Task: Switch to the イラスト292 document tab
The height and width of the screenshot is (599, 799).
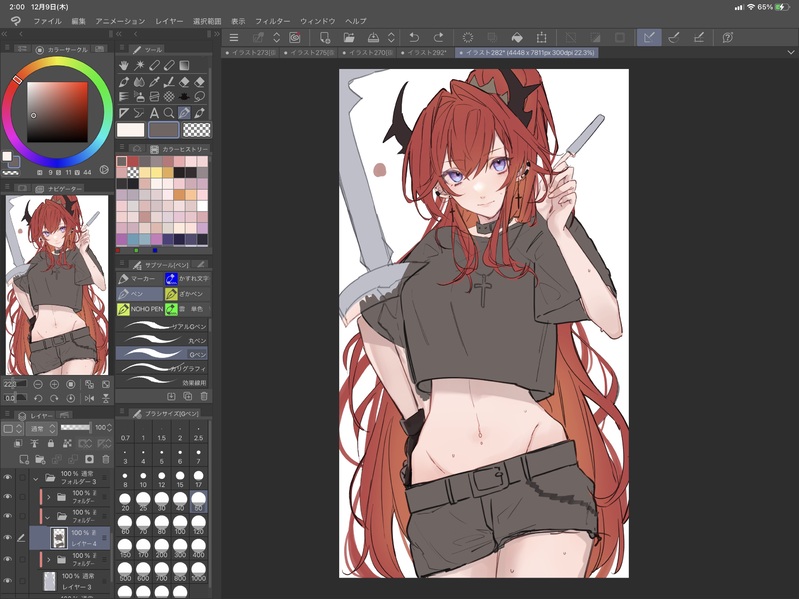Action: point(425,52)
